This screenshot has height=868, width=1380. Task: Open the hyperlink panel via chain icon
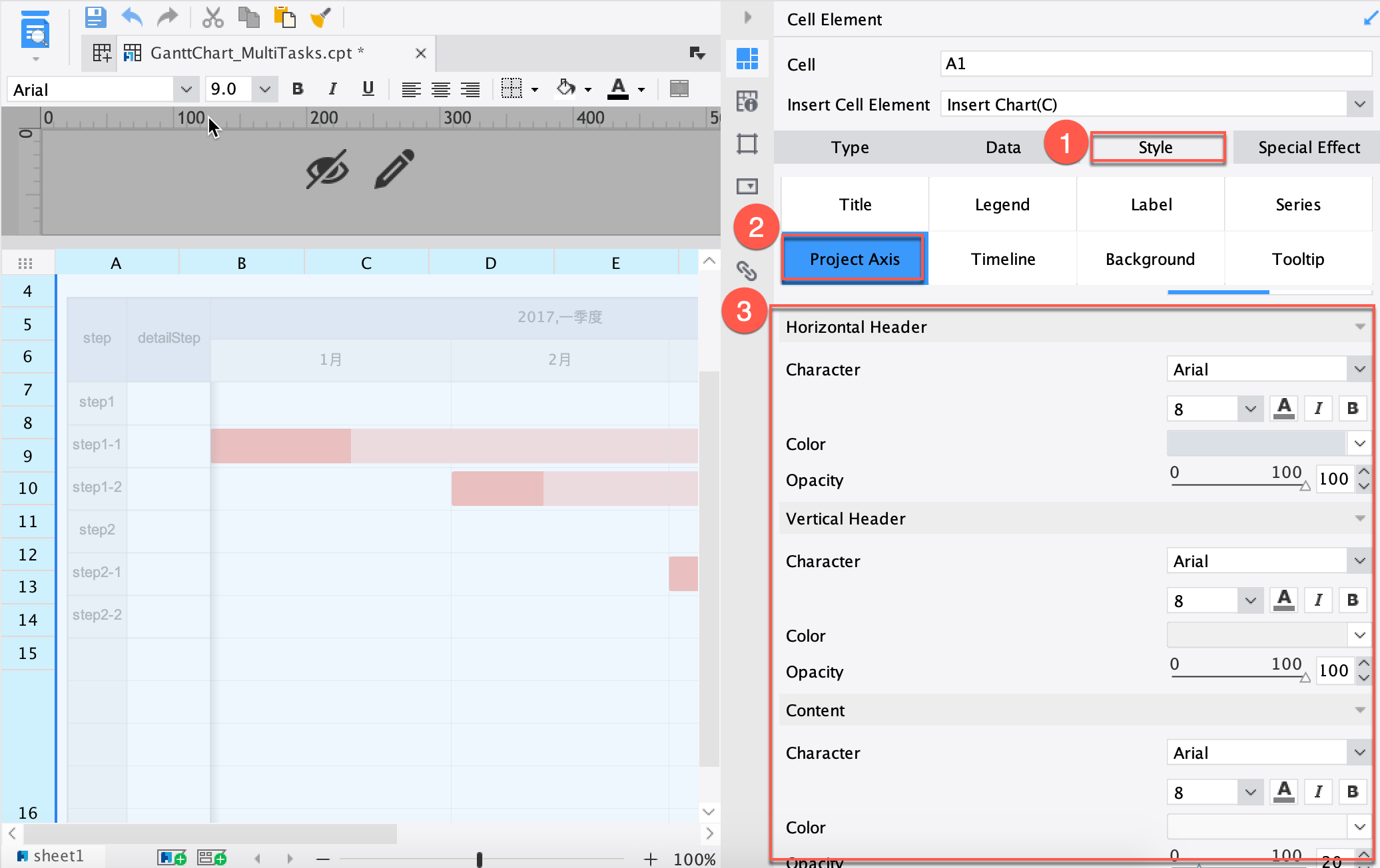(747, 272)
